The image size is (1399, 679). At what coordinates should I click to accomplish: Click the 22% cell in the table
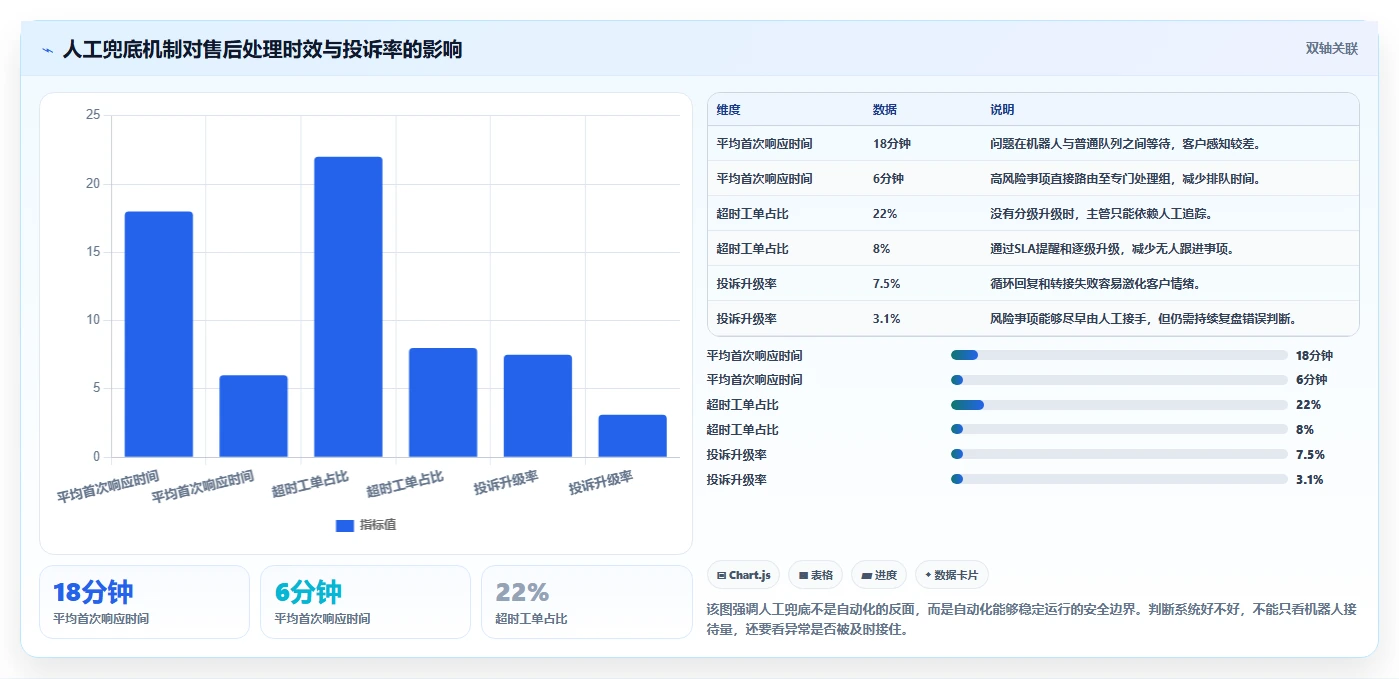885,214
